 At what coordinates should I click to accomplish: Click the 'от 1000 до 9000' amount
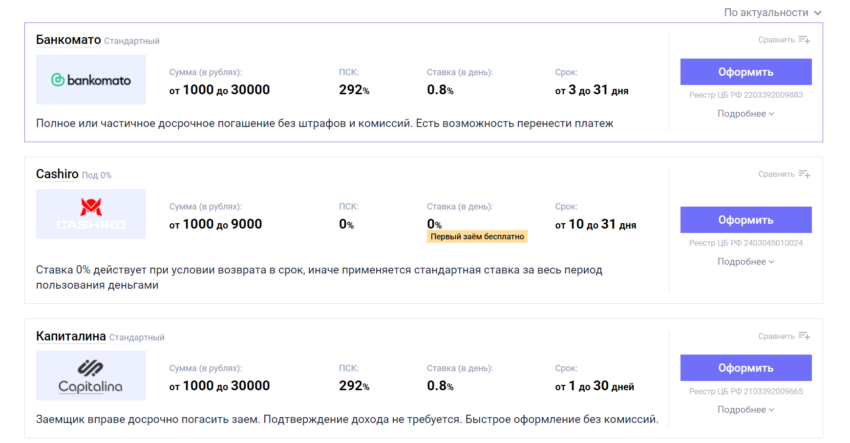click(215, 224)
